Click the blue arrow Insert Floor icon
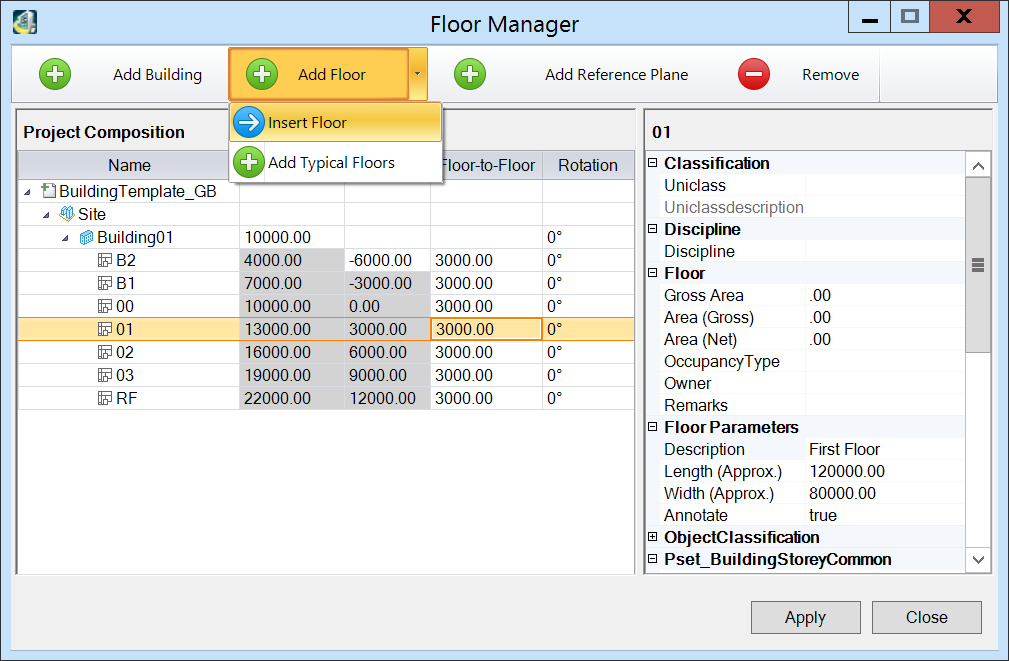This screenshot has height=661, width=1009. tap(249, 122)
